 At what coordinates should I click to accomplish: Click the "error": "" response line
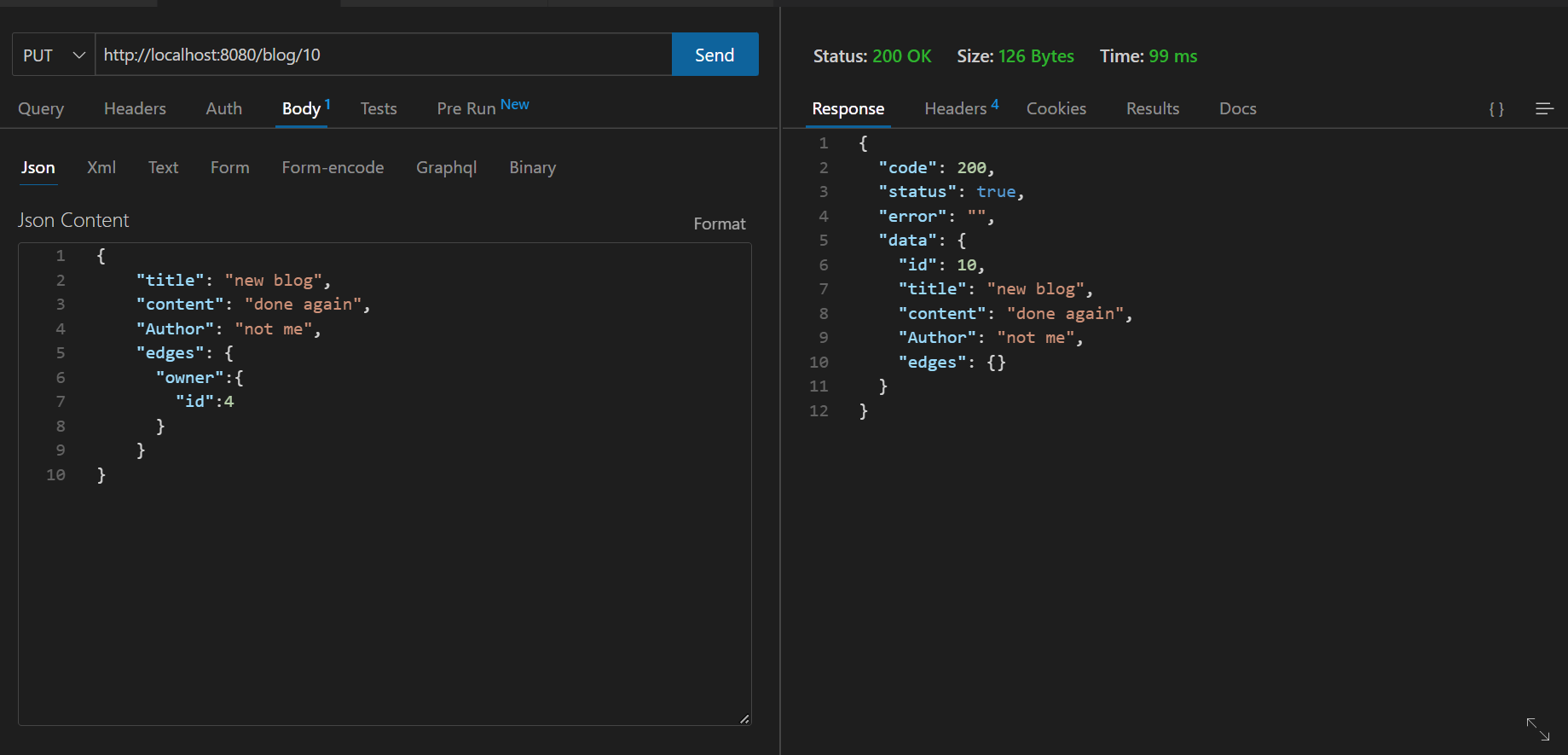tap(936, 216)
